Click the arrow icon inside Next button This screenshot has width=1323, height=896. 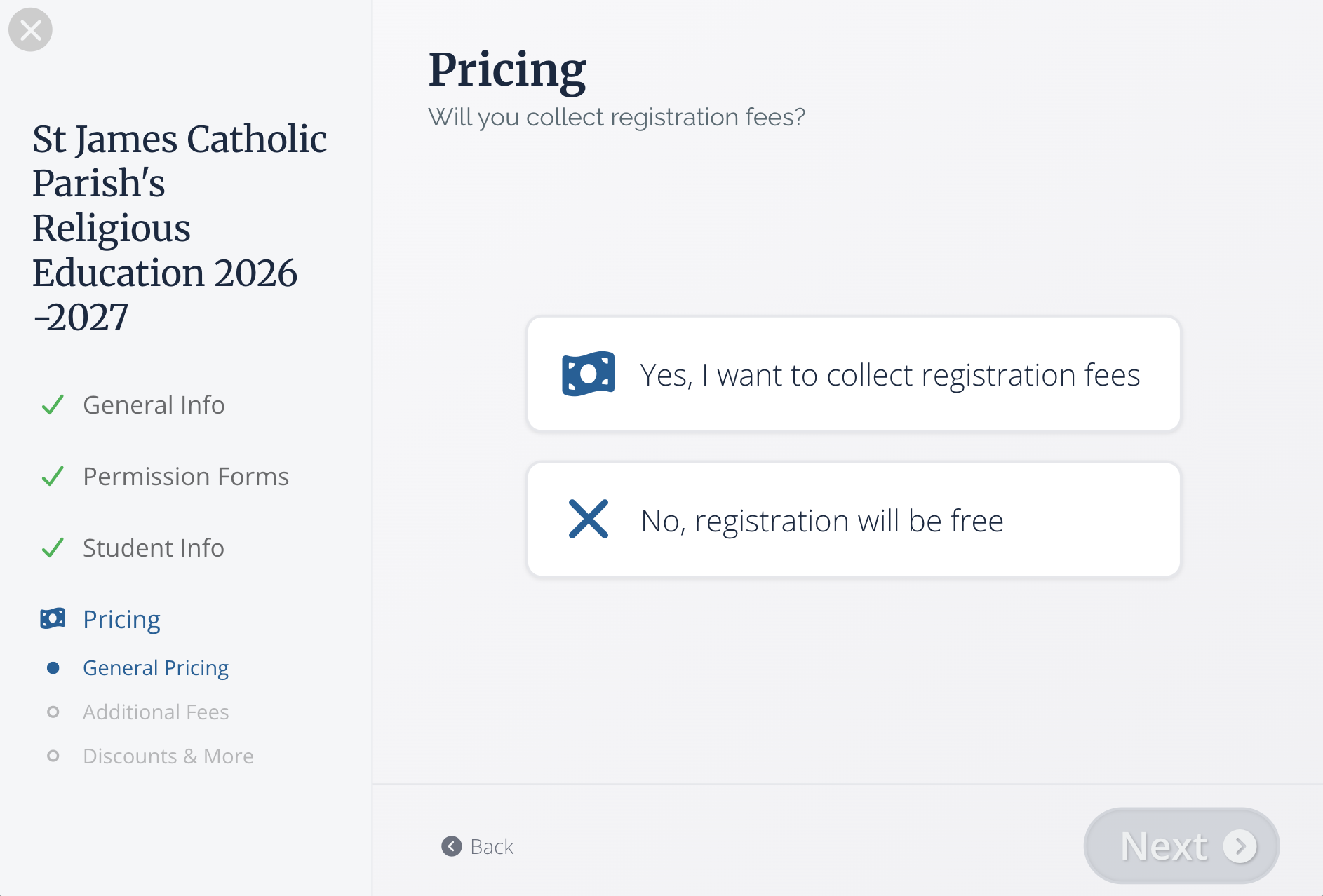point(1240,846)
